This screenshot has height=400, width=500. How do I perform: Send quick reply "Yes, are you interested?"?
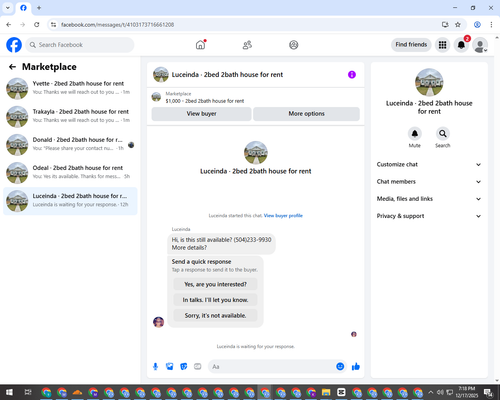215,284
